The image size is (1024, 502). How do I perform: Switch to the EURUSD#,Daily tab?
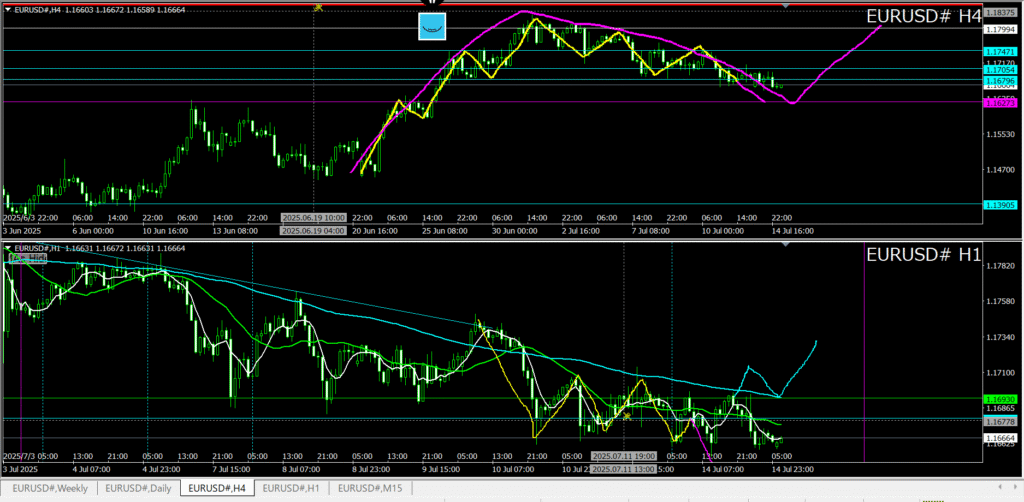(x=138, y=488)
